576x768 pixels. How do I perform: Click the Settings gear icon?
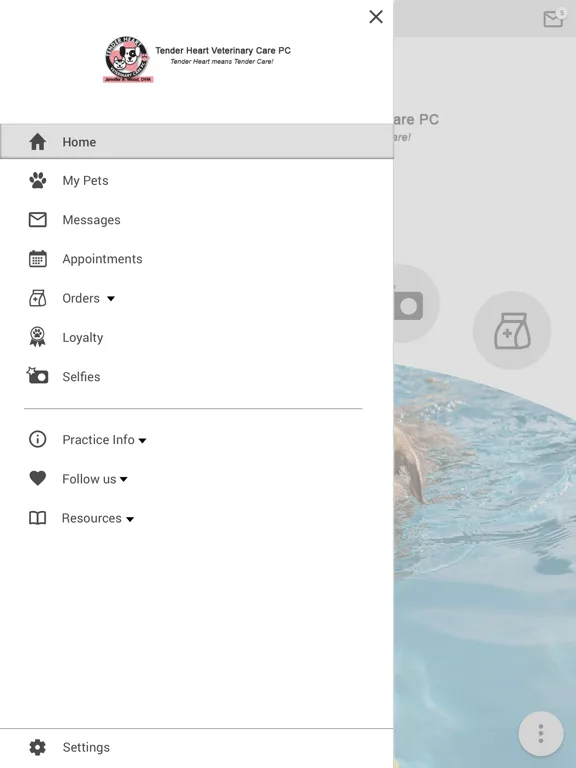pyautogui.click(x=38, y=747)
